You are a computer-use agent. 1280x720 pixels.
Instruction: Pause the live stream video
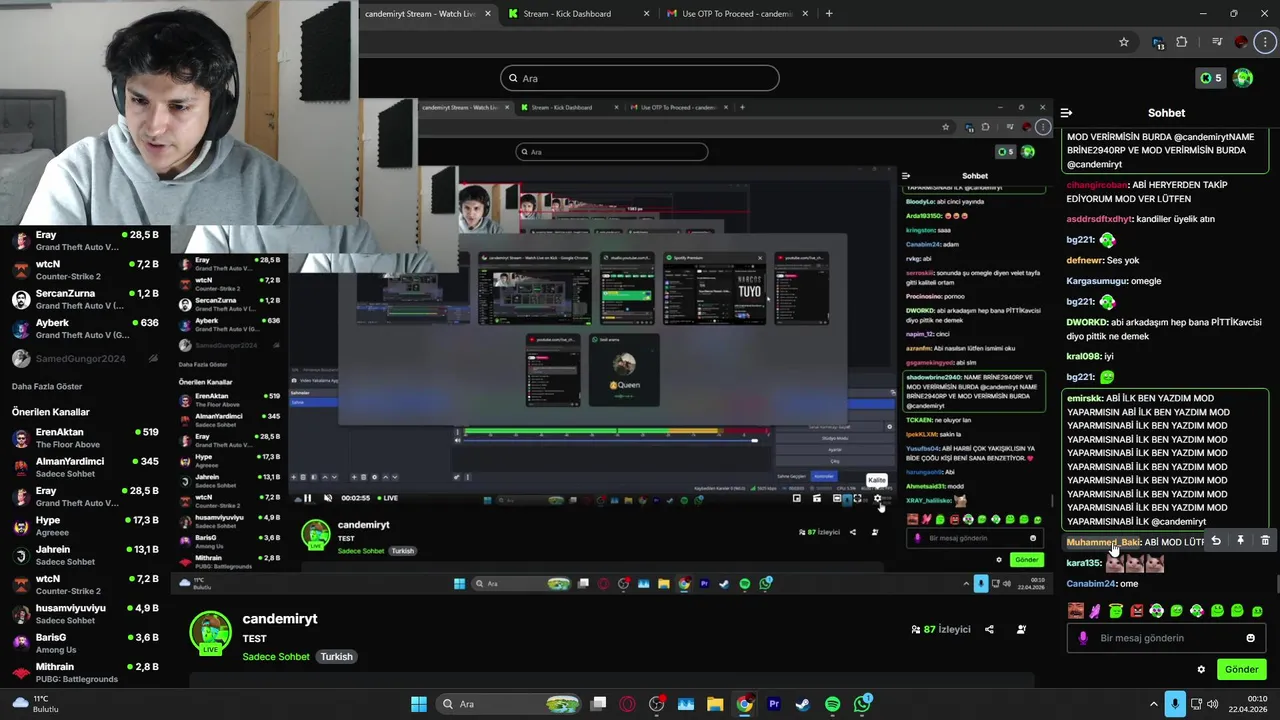(x=307, y=498)
